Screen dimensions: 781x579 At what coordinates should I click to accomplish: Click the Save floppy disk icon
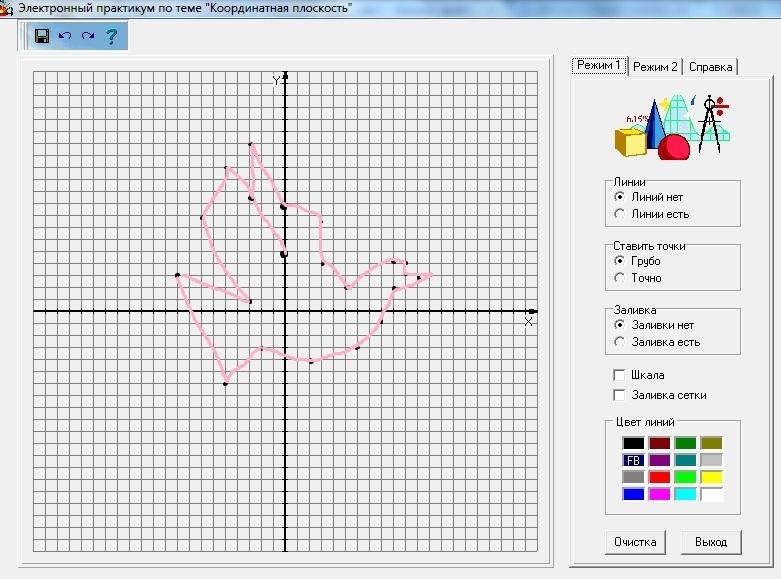point(42,36)
